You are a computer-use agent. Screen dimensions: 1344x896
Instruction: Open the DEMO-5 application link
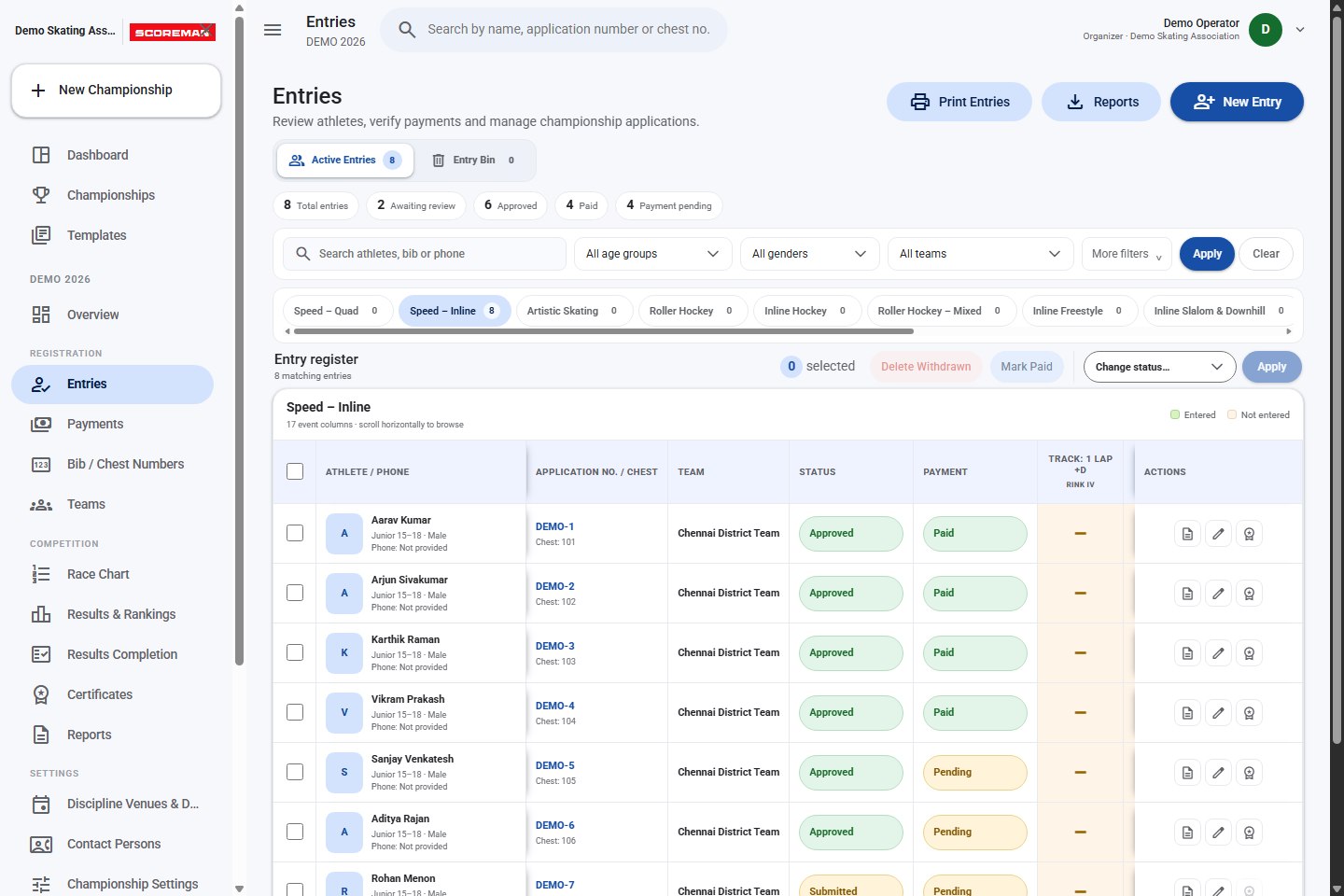[x=555, y=765]
